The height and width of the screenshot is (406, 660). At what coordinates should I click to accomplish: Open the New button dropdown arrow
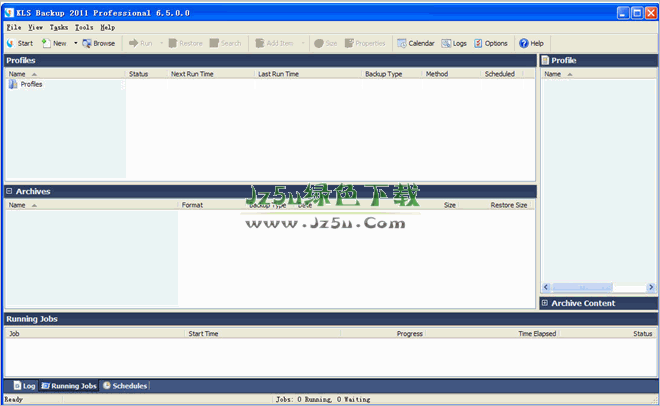coord(75,43)
